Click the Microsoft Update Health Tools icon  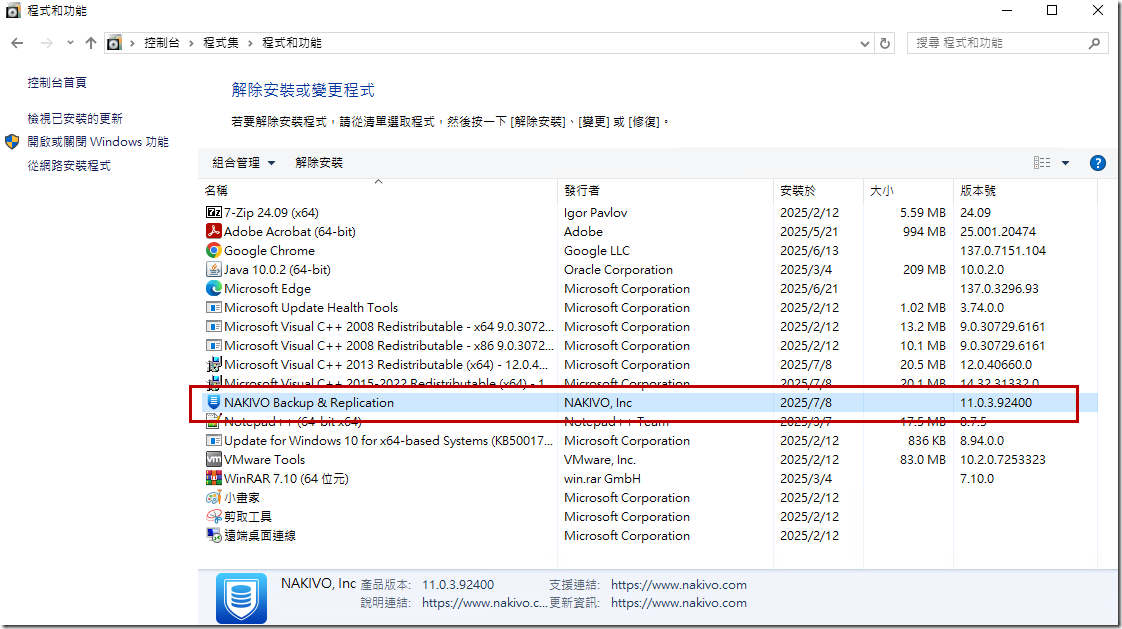(213, 308)
